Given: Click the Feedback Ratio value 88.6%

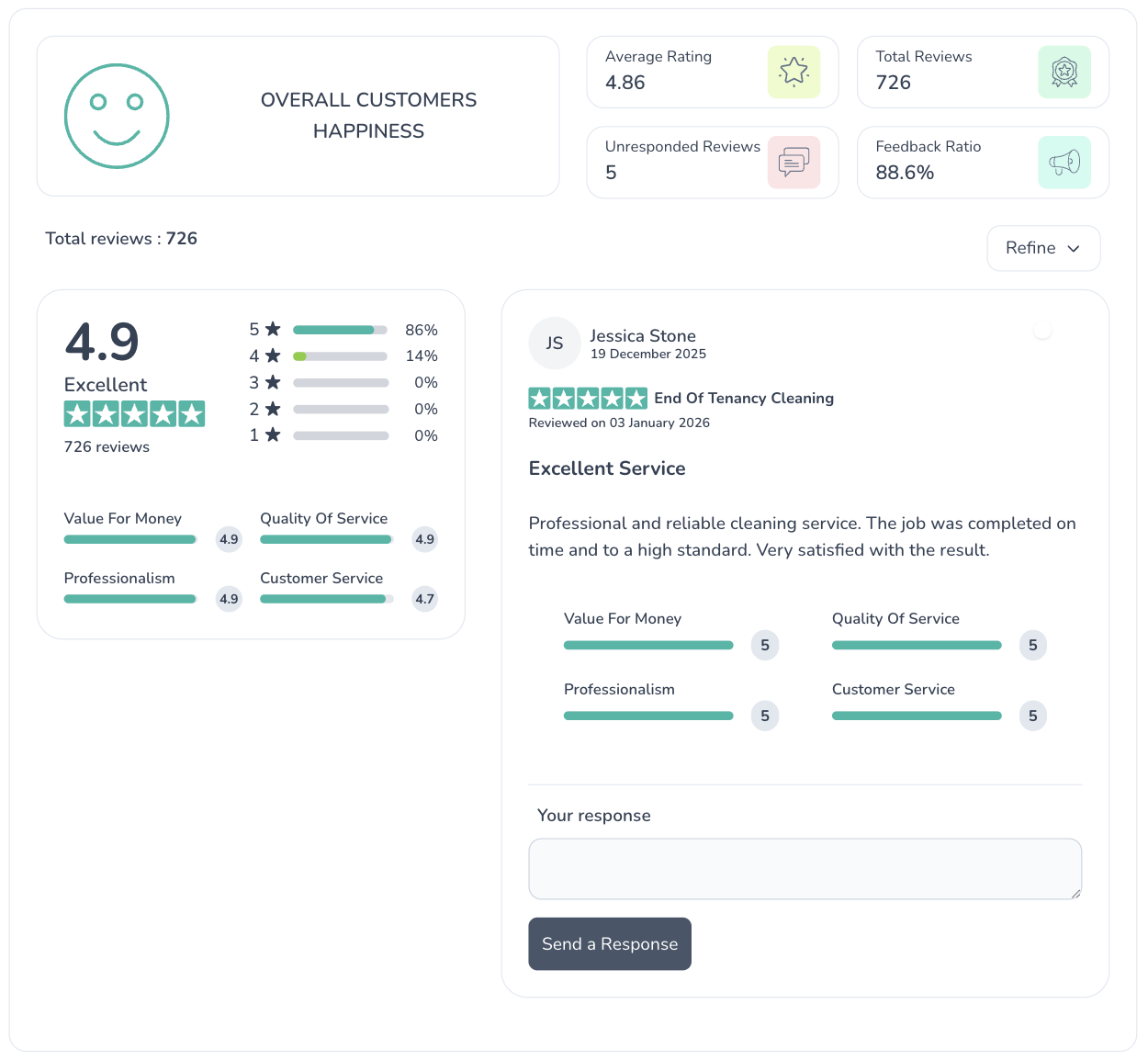Looking at the screenshot, I should tap(905, 173).
